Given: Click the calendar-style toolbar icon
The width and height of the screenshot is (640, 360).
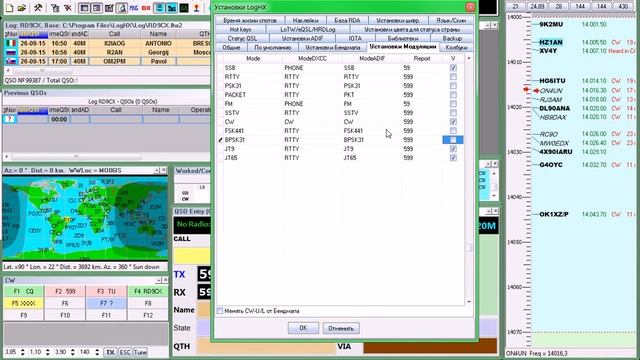Looking at the screenshot, I should [109, 7].
